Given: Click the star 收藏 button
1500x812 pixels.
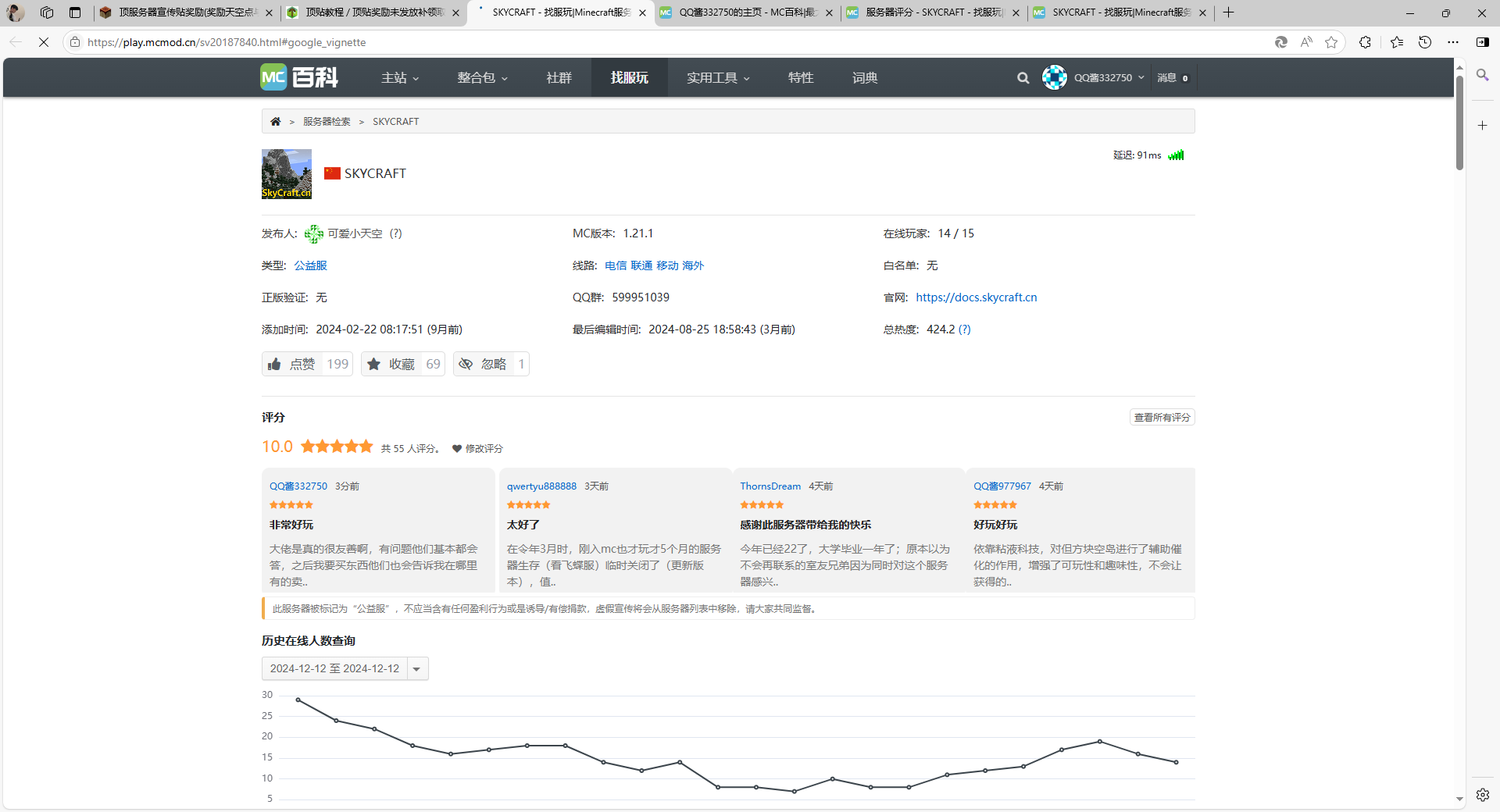Looking at the screenshot, I should tap(402, 364).
